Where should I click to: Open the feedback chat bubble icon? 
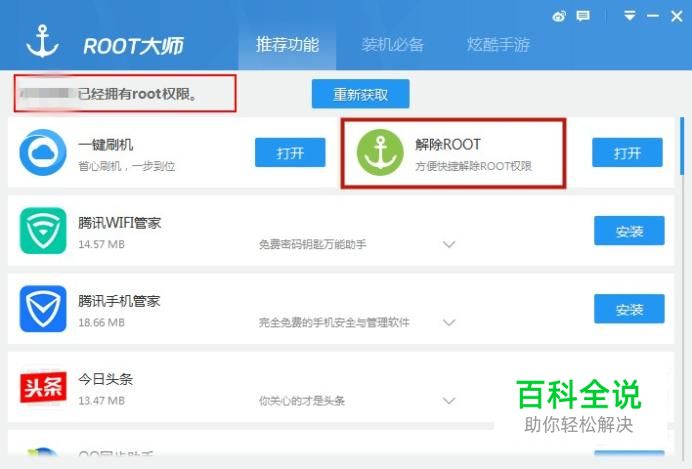(x=583, y=17)
